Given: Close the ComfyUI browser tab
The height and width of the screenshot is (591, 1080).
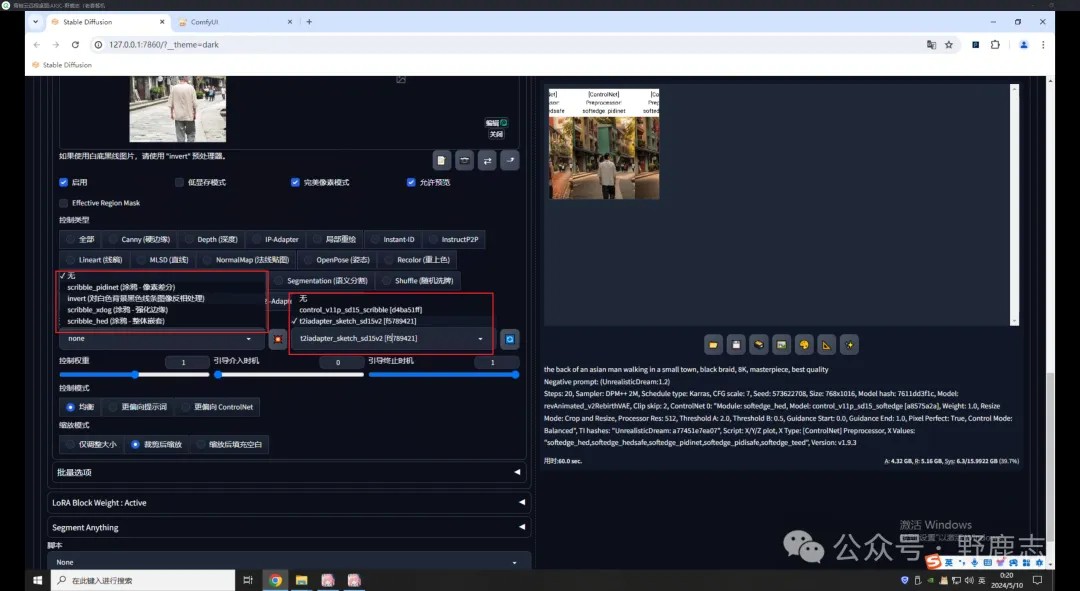Looking at the screenshot, I should point(289,22).
